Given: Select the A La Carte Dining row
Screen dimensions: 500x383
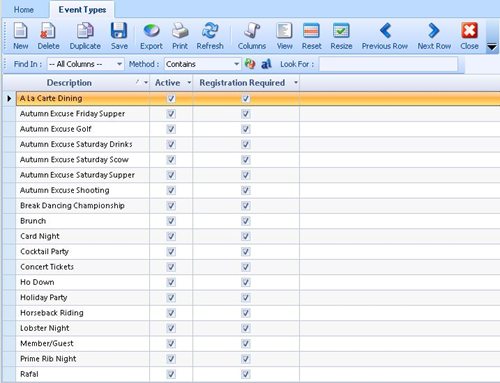Looking at the screenshot, I should (258, 98).
